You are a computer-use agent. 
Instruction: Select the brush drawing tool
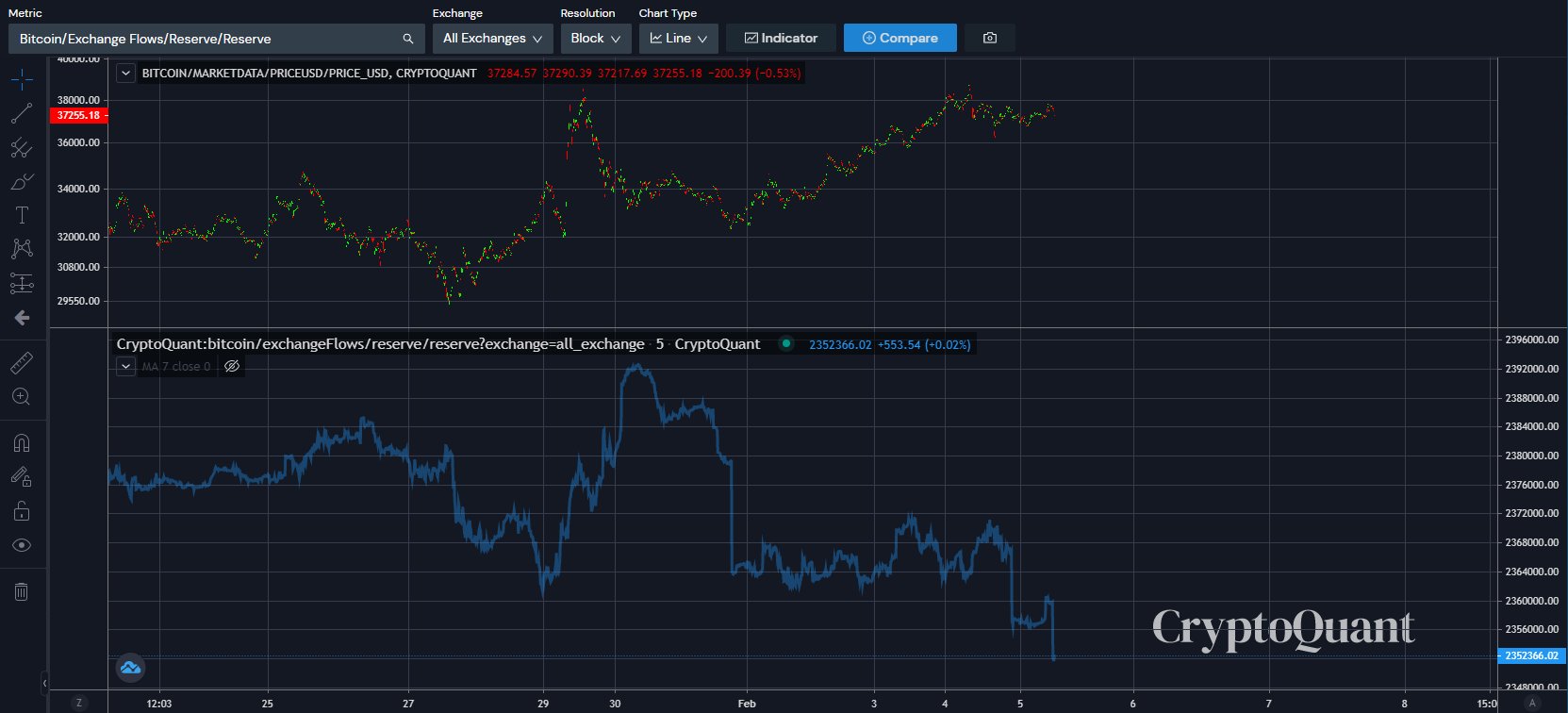click(22, 181)
